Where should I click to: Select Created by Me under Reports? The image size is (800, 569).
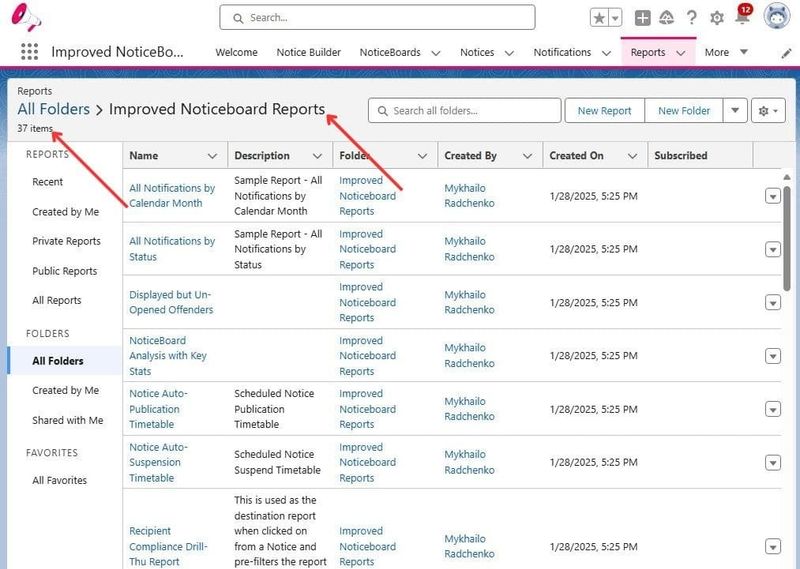point(65,212)
